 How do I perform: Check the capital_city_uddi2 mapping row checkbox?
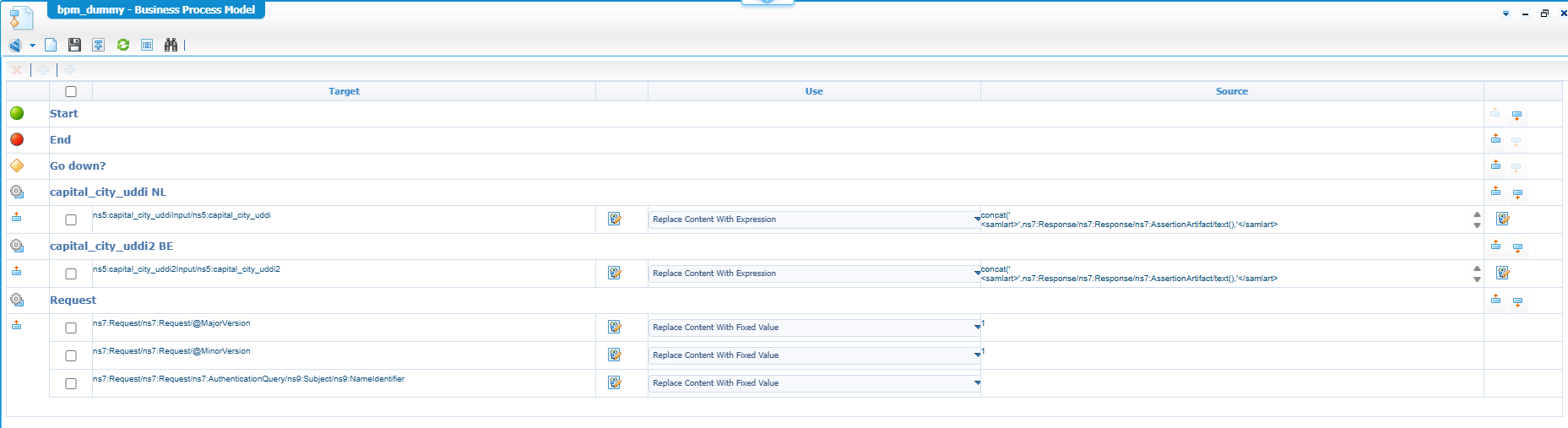click(x=71, y=274)
